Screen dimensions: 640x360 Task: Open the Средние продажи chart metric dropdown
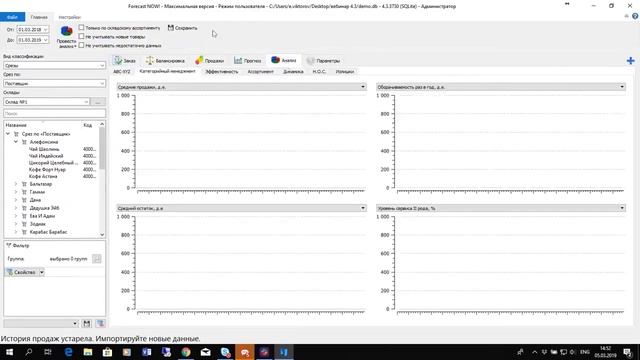(x=241, y=87)
